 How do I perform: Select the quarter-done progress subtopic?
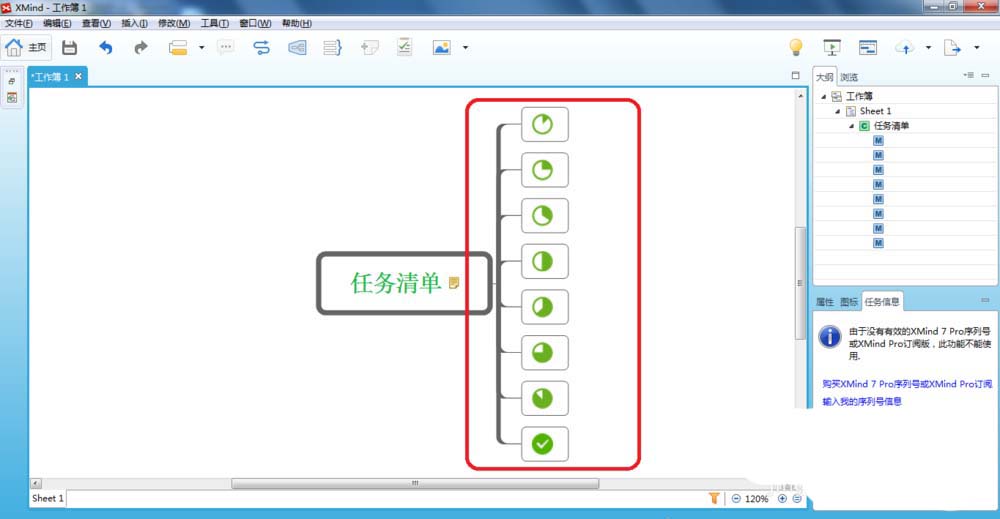545,170
